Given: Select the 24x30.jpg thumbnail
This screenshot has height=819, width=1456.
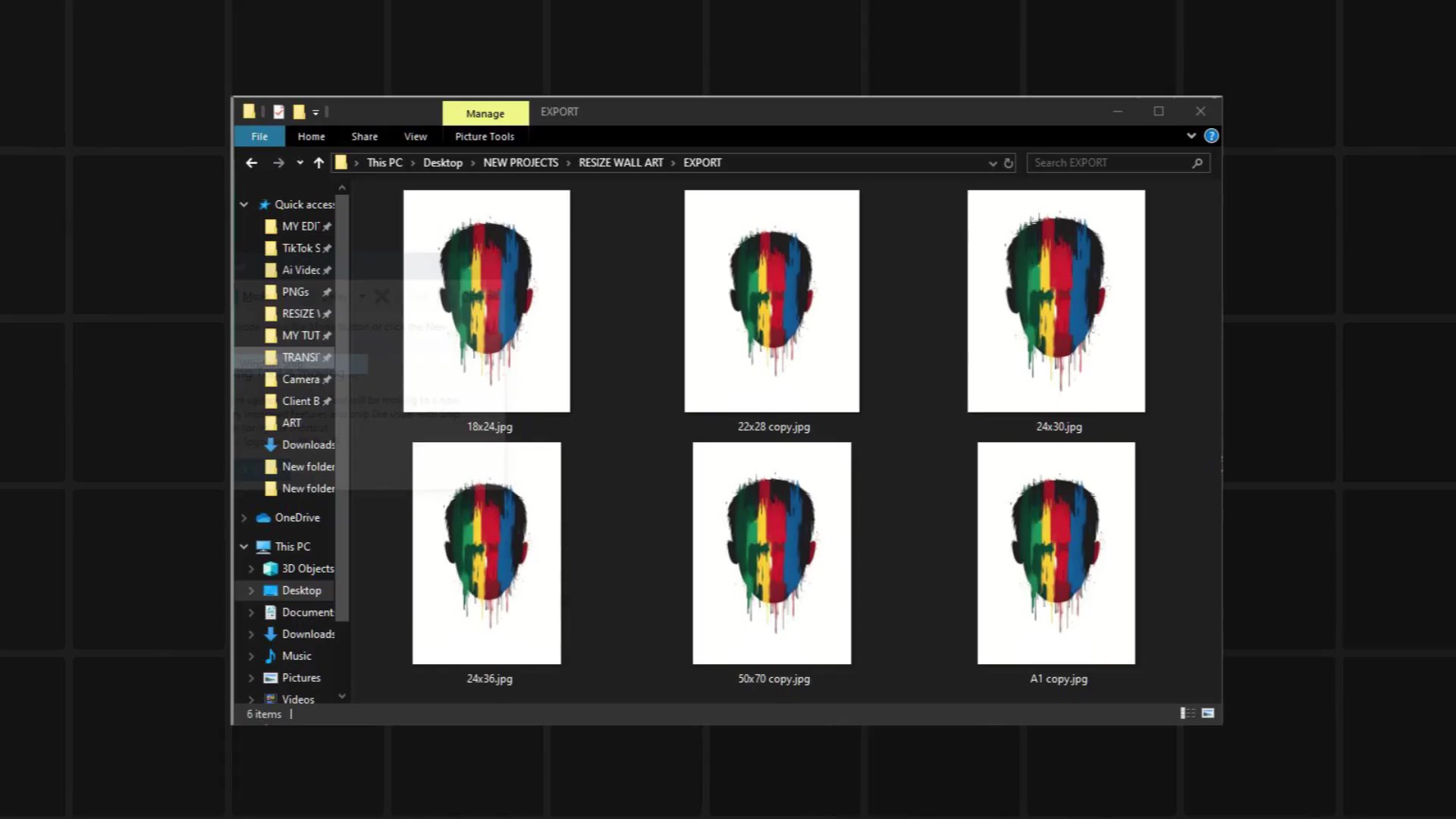Looking at the screenshot, I should coord(1056,300).
